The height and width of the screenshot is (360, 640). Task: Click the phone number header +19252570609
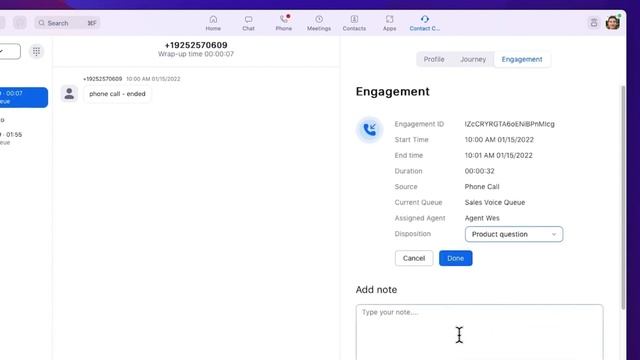pyautogui.click(x=196, y=45)
